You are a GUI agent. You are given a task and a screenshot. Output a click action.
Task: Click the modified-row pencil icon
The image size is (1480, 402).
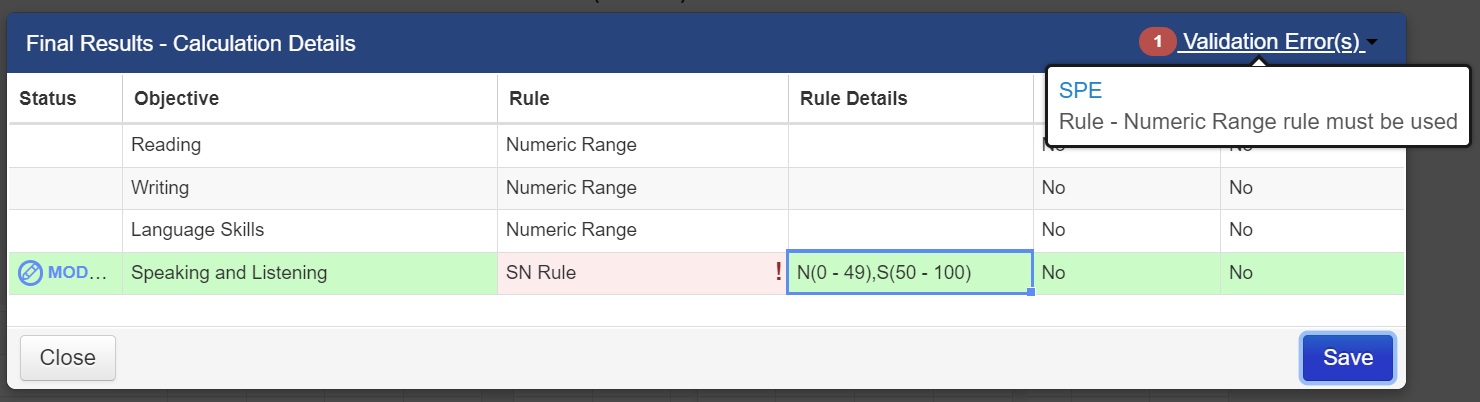tap(31, 273)
